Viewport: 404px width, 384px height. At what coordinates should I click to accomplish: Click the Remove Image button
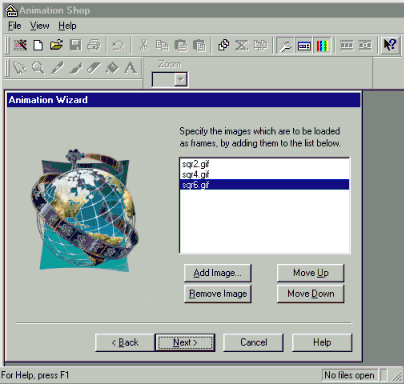click(217, 294)
